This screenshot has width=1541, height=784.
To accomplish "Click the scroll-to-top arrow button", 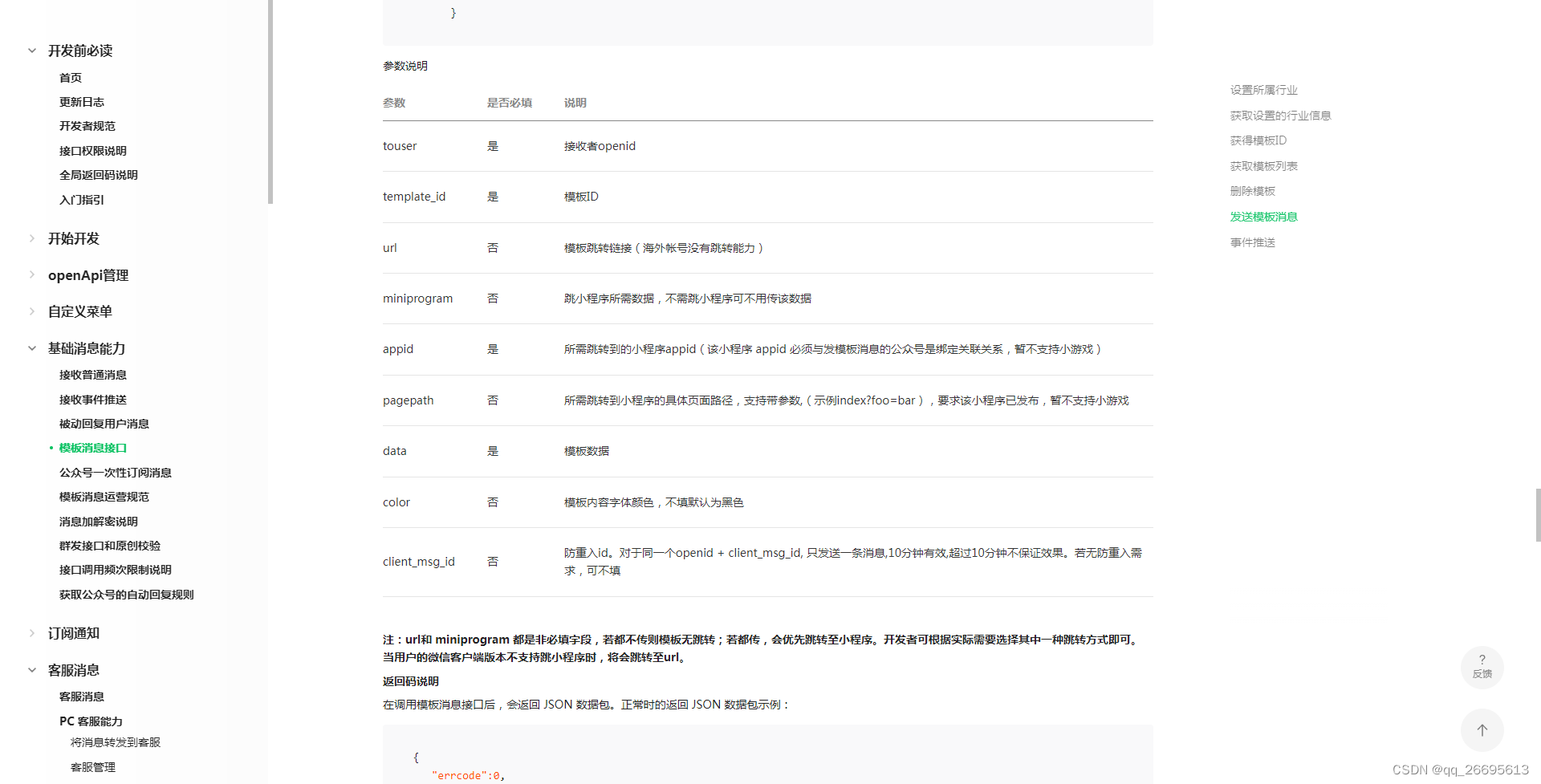I will (x=1482, y=730).
